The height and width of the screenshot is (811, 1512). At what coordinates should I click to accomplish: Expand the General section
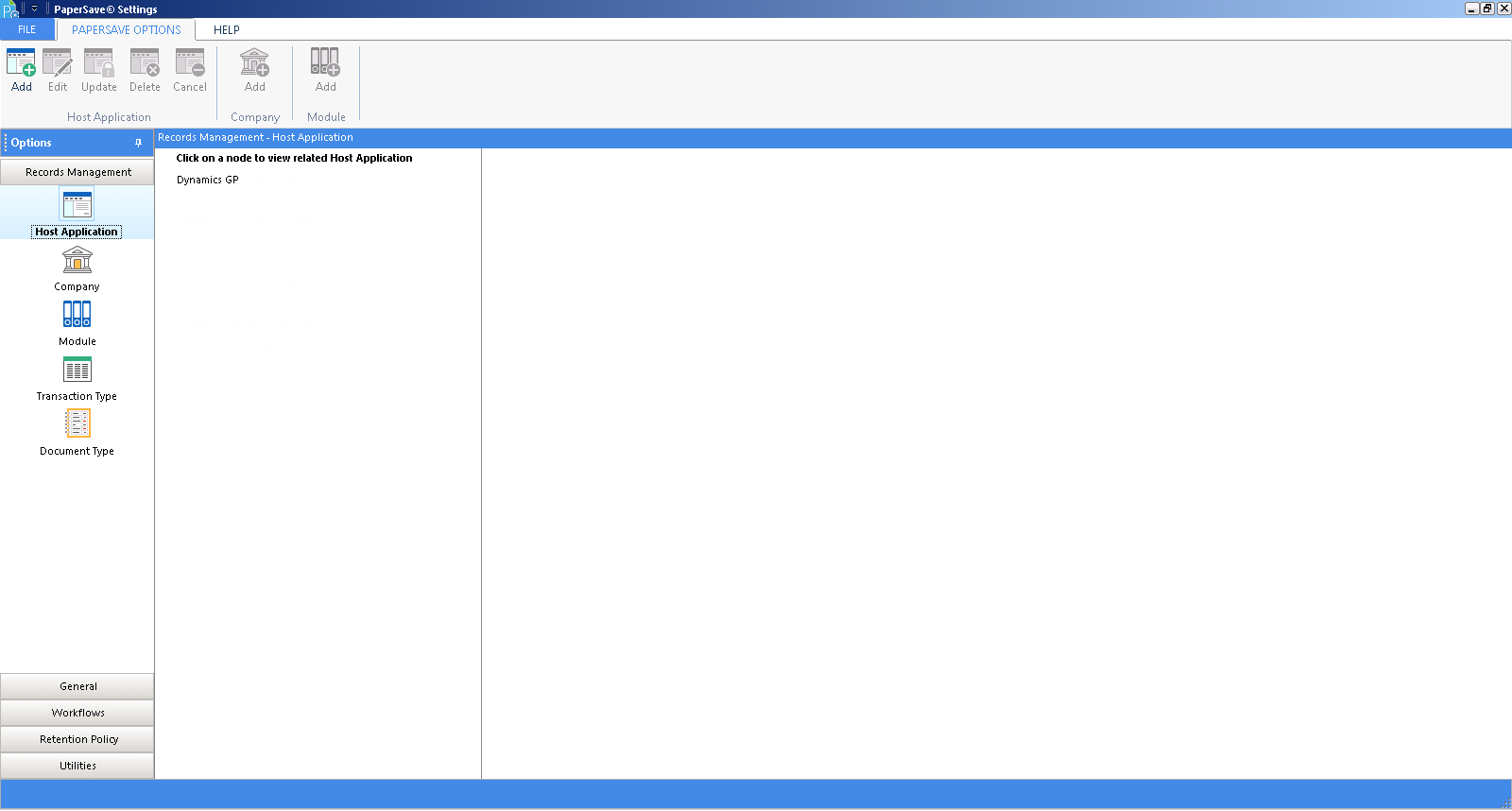coord(77,686)
